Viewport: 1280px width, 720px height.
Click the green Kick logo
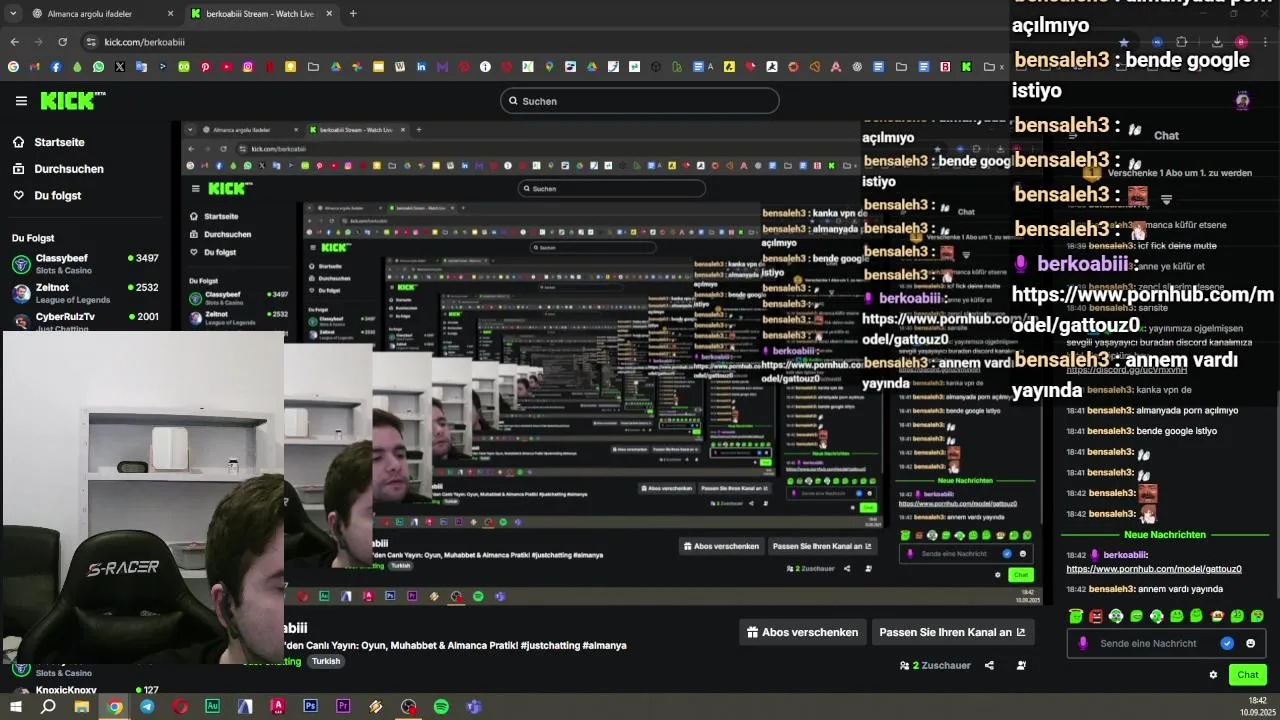tap(73, 100)
